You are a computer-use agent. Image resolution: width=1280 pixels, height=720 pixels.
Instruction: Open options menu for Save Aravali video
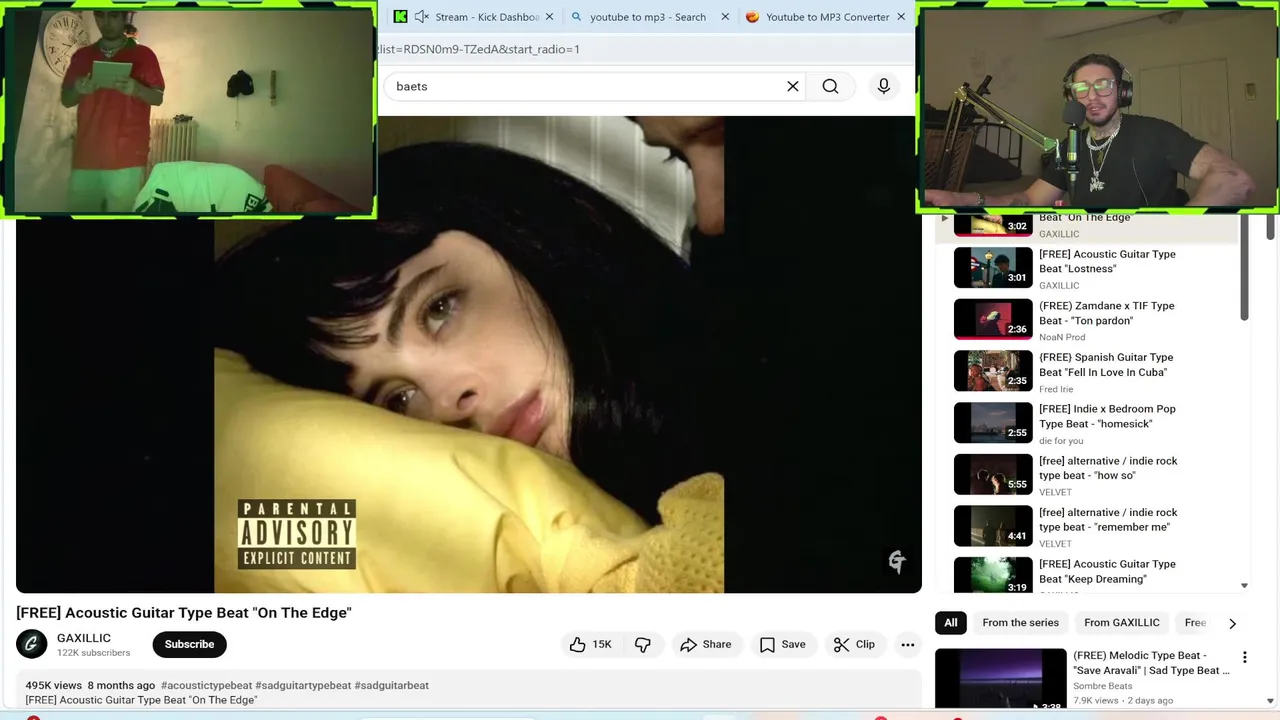pyautogui.click(x=1245, y=657)
